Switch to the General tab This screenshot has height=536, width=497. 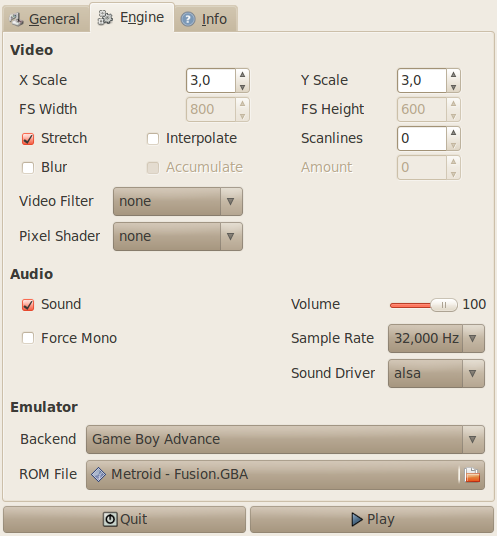(x=46, y=19)
